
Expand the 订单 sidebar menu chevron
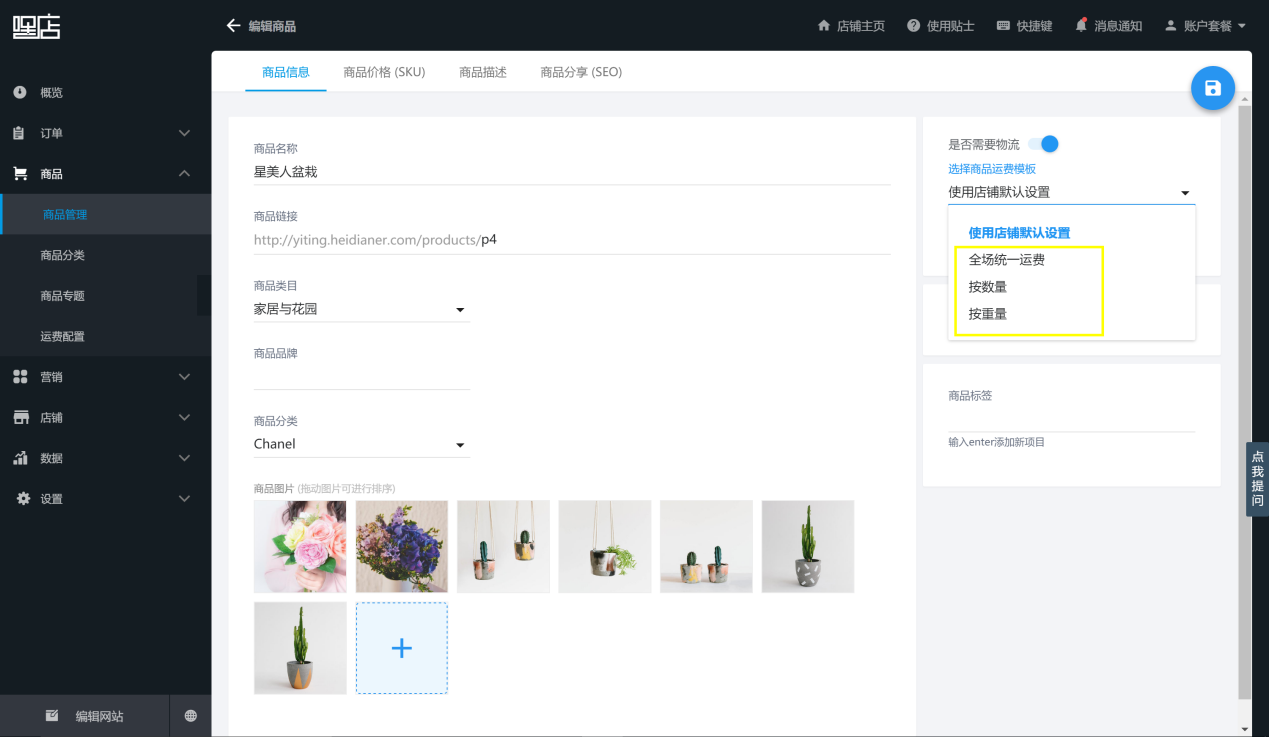pyautogui.click(x=184, y=133)
